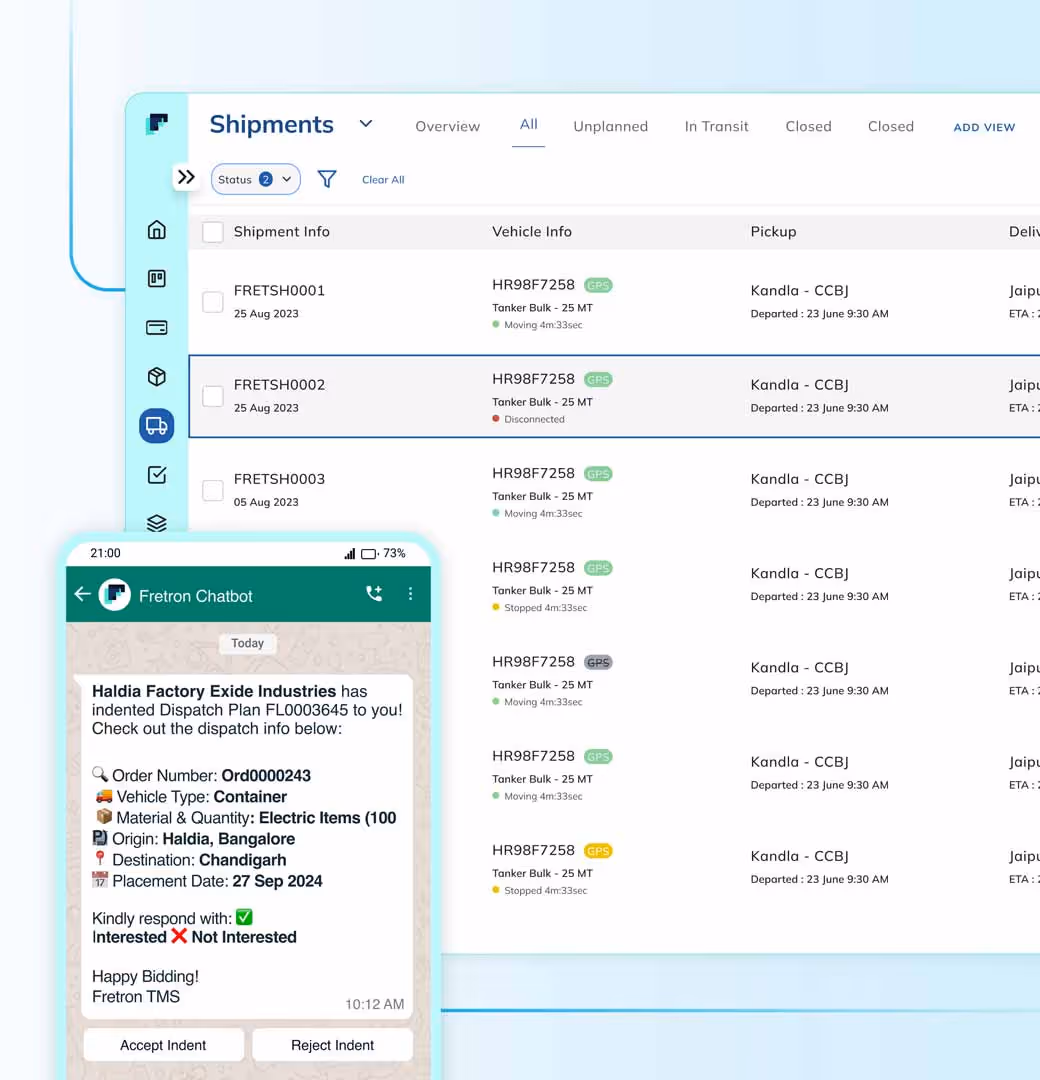This screenshot has height=1080, width=1040.
Task: Click the 05 Aug 2023 date
Action: pos(266,502)
